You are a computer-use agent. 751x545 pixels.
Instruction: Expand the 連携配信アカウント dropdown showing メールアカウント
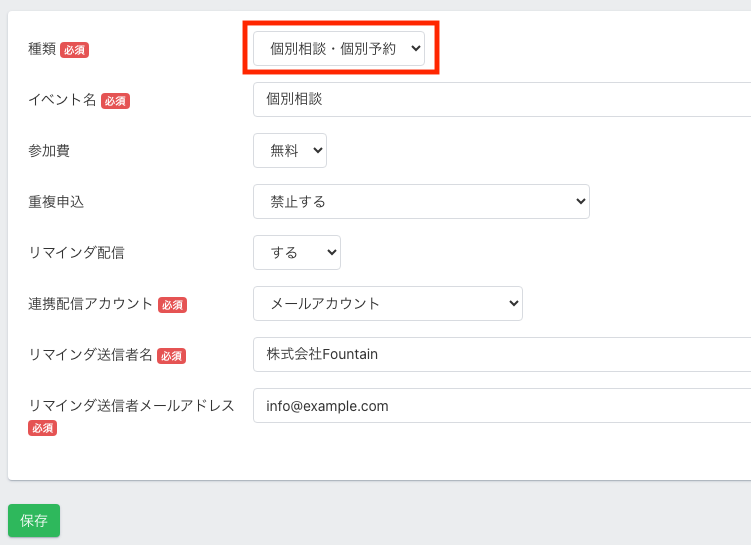(x=387, y=303)
